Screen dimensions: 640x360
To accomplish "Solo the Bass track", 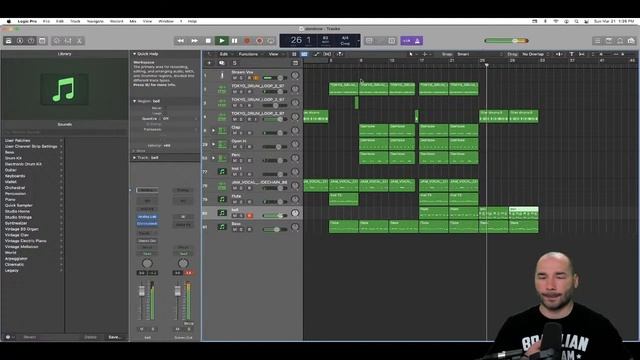I will [x=242, y=229].
